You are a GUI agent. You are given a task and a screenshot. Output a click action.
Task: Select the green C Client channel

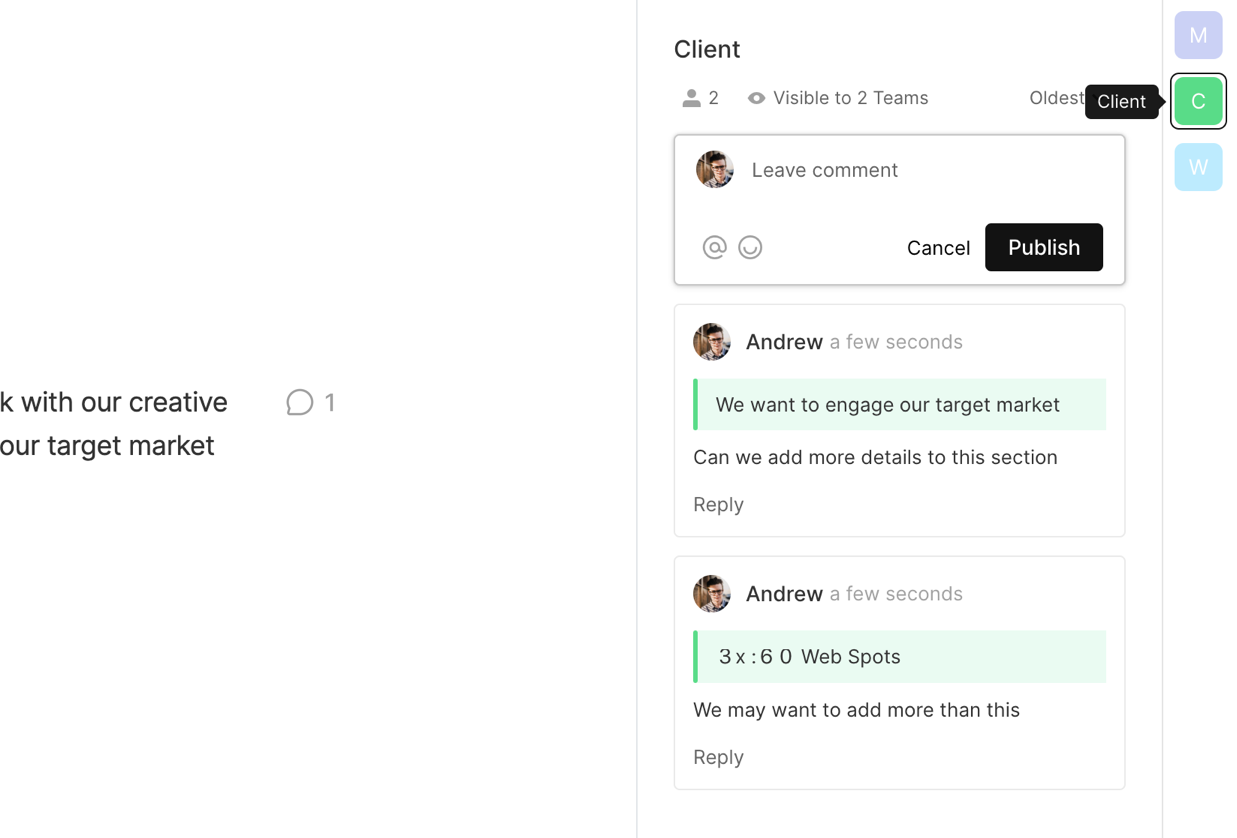(1198, 101)
